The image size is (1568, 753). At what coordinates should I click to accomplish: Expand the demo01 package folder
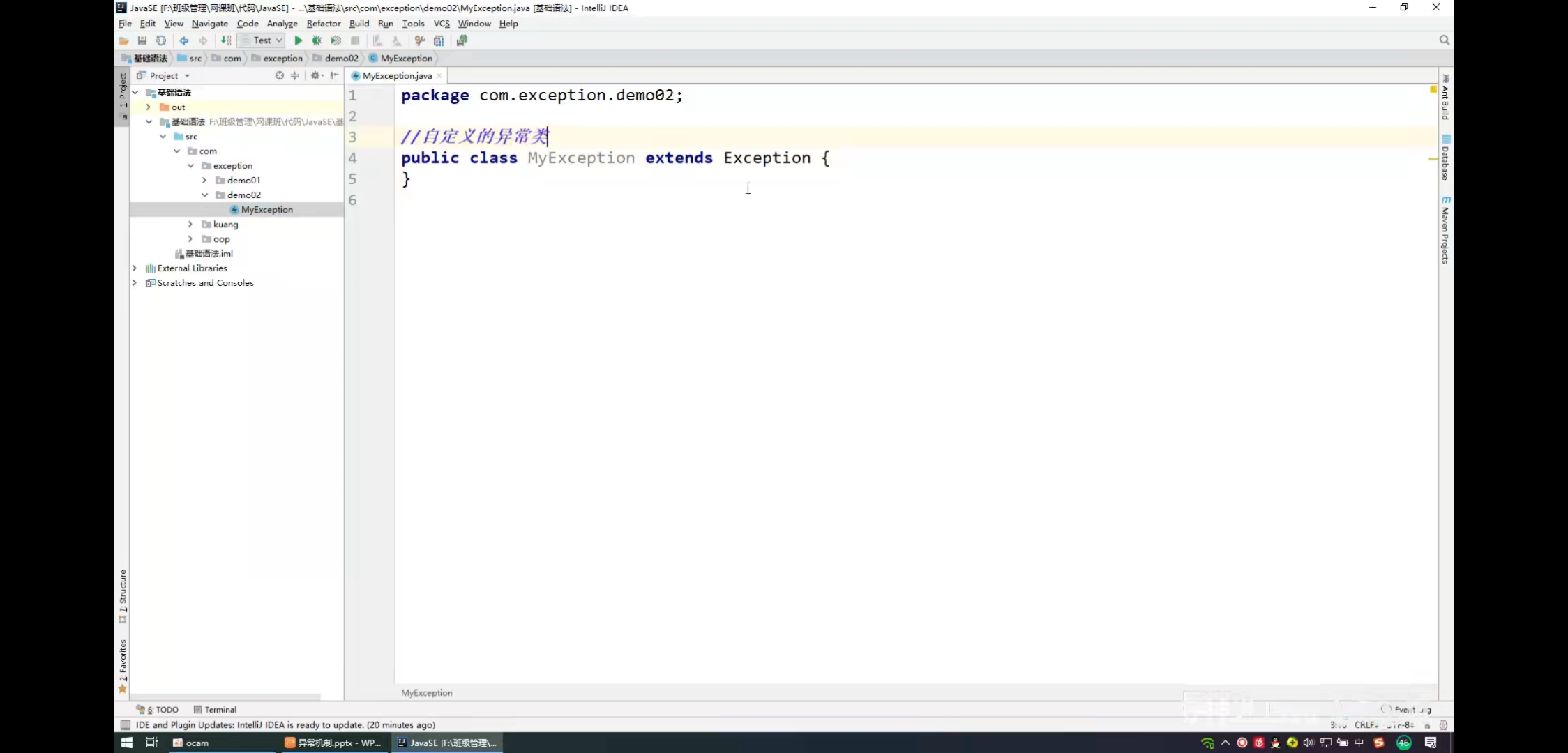coord(204,180)
